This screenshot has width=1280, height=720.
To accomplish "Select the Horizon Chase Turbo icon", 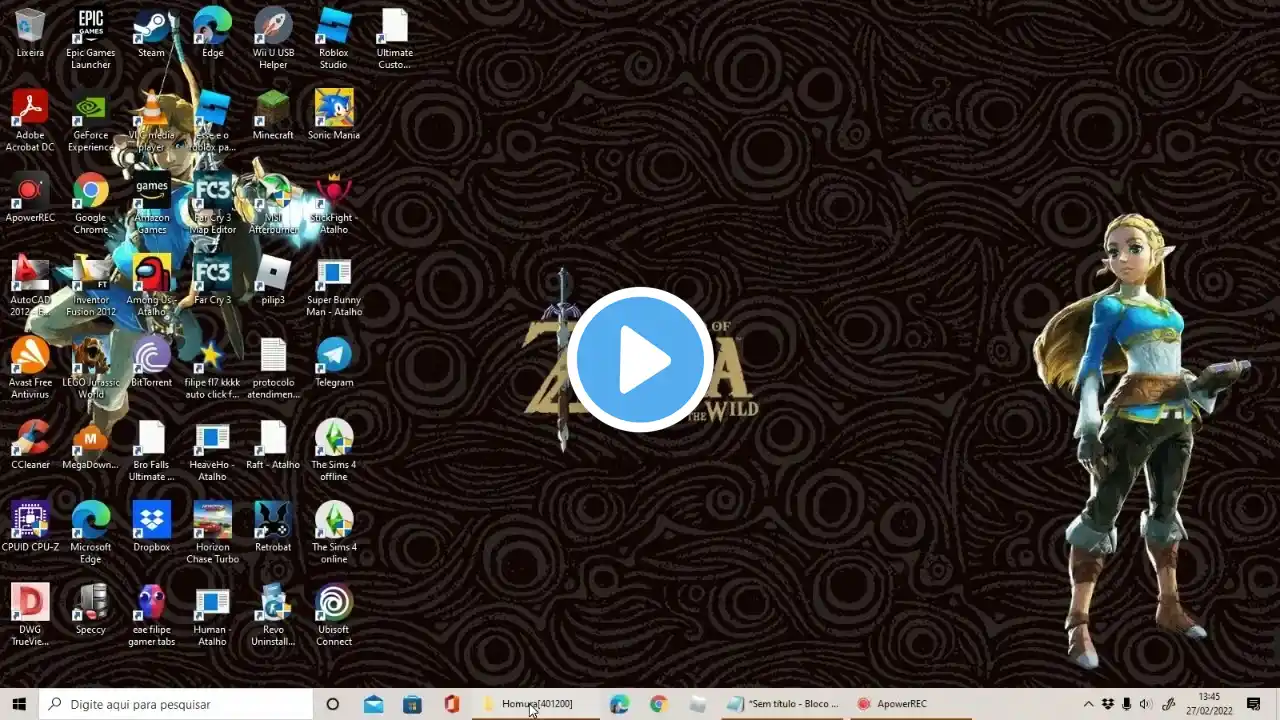I will [212, 533].
